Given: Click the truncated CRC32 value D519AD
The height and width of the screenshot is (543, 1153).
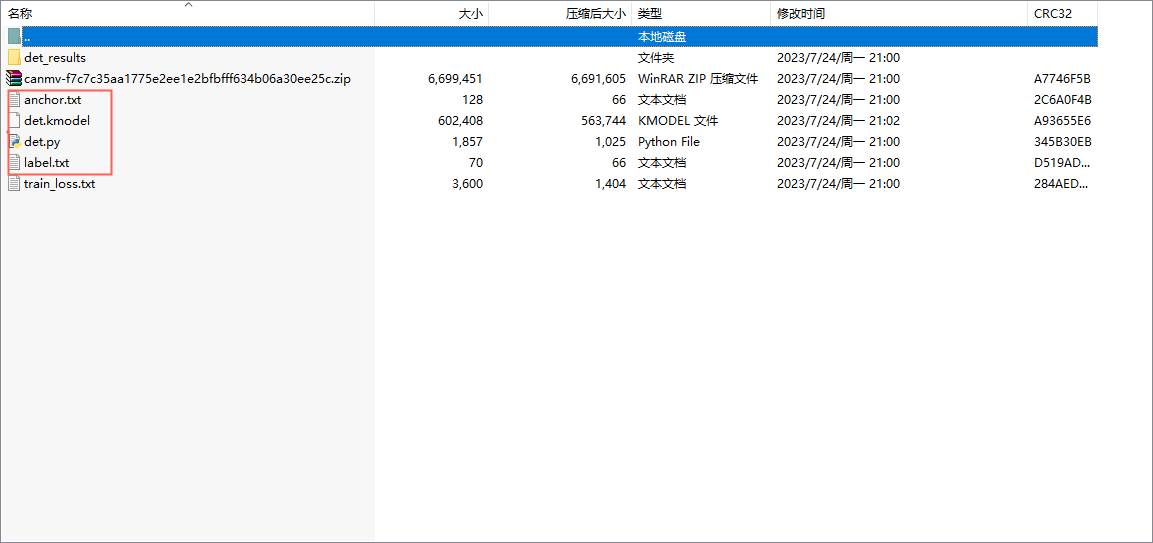Looking at the screenshot, I should coord(1060,163).
